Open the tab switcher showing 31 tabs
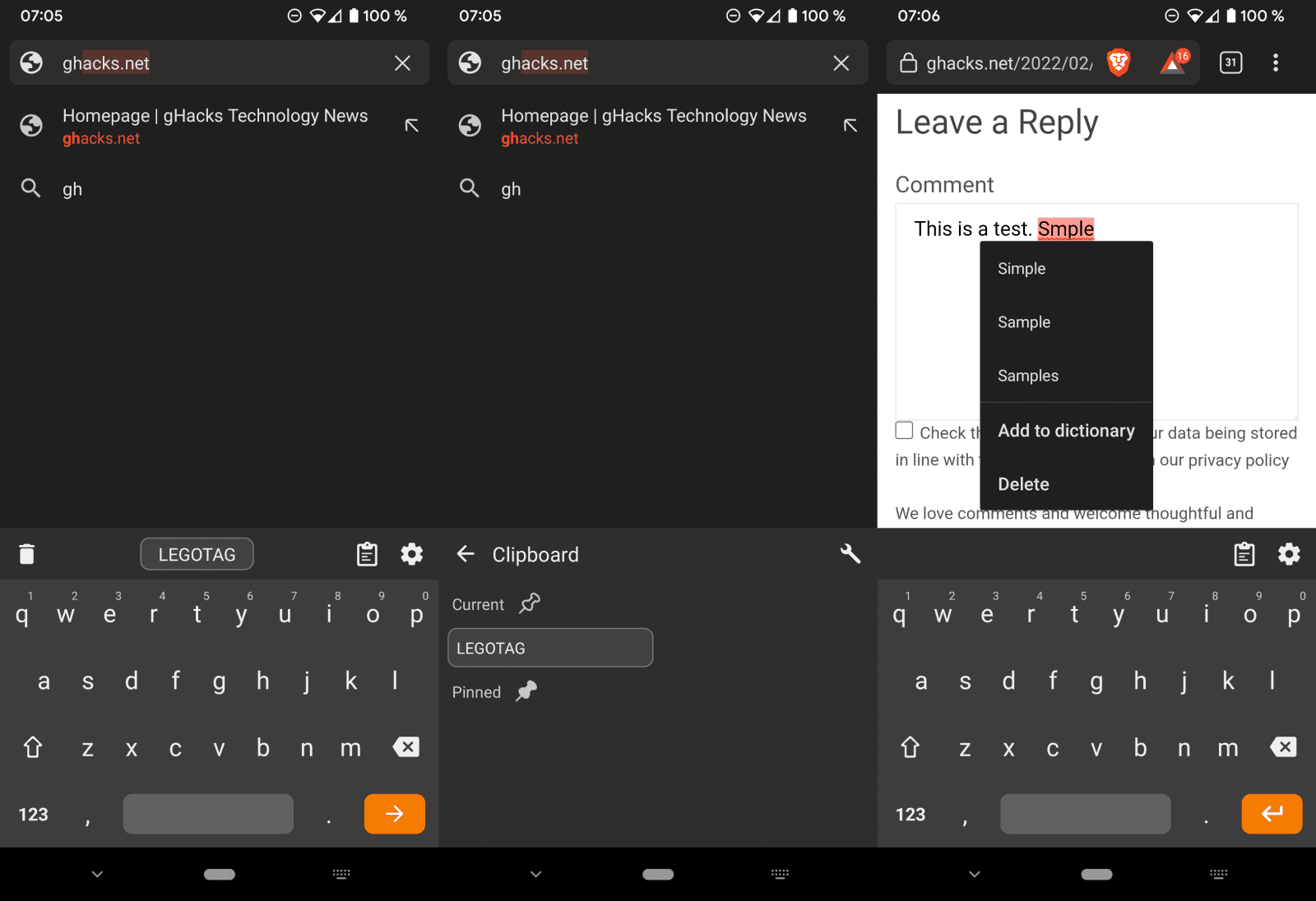The image size is (1316, 901). (1230, 62)
